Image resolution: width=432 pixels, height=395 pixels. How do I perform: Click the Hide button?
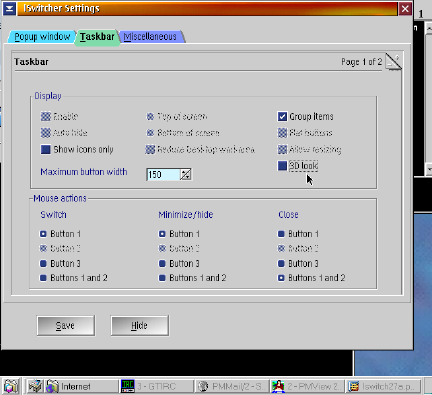(x=139, y=325)
